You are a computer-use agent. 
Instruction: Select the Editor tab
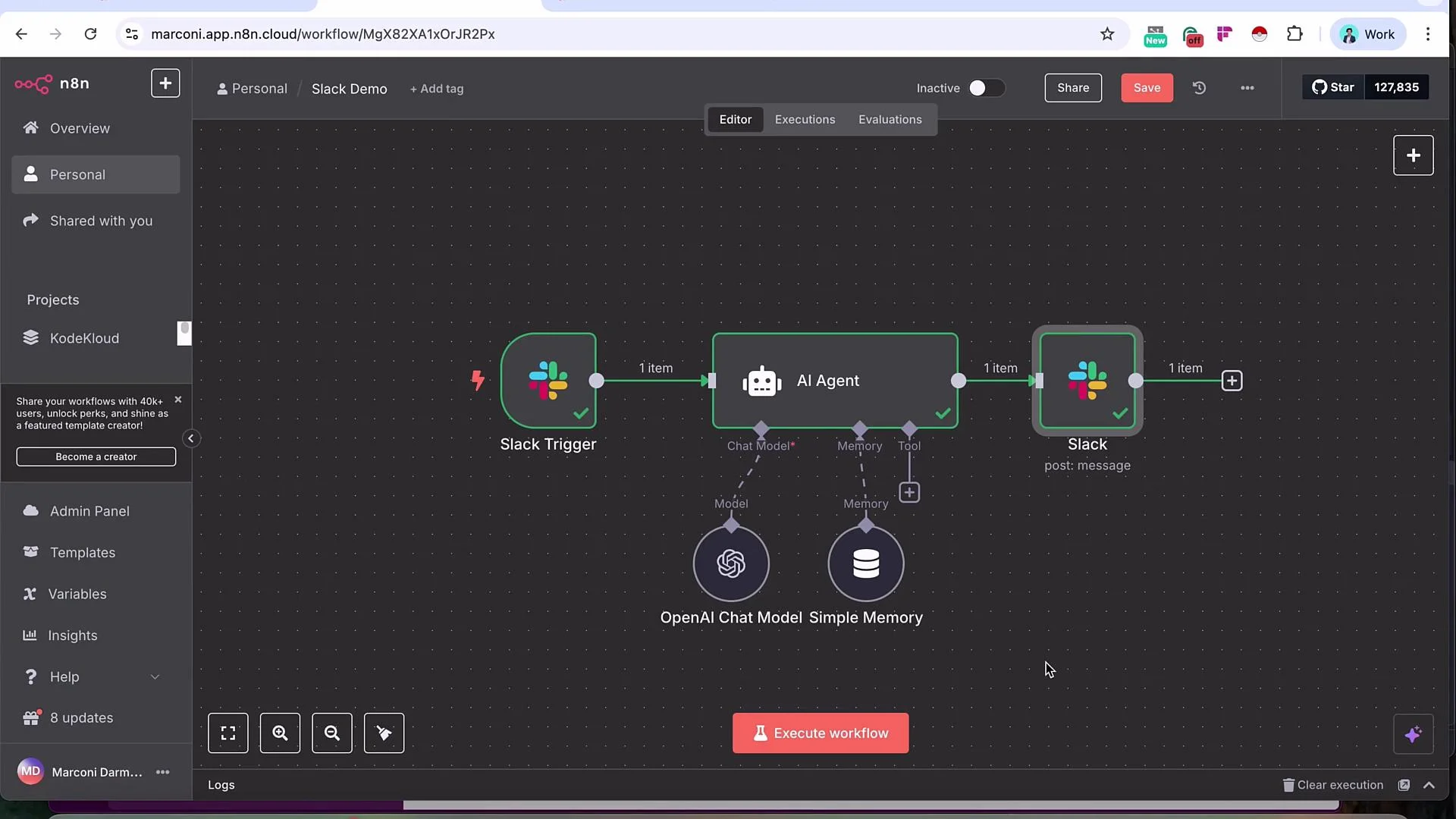tap(736, 120)
